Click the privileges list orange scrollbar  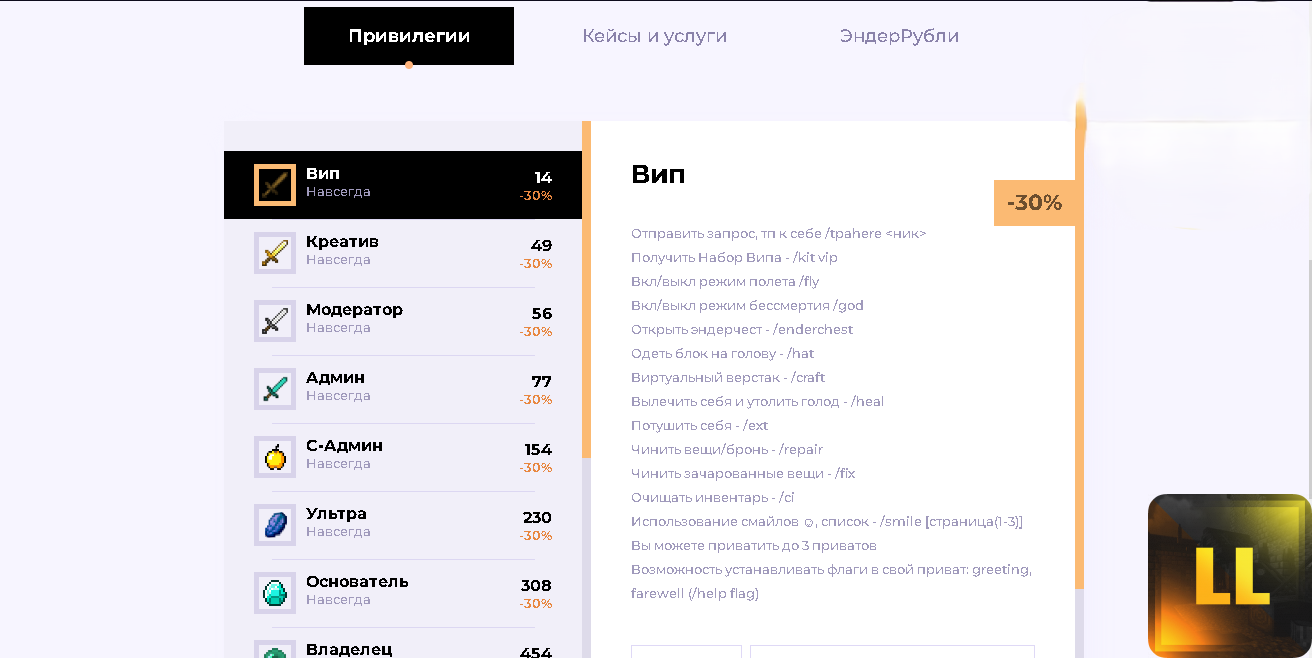point(586,290)
